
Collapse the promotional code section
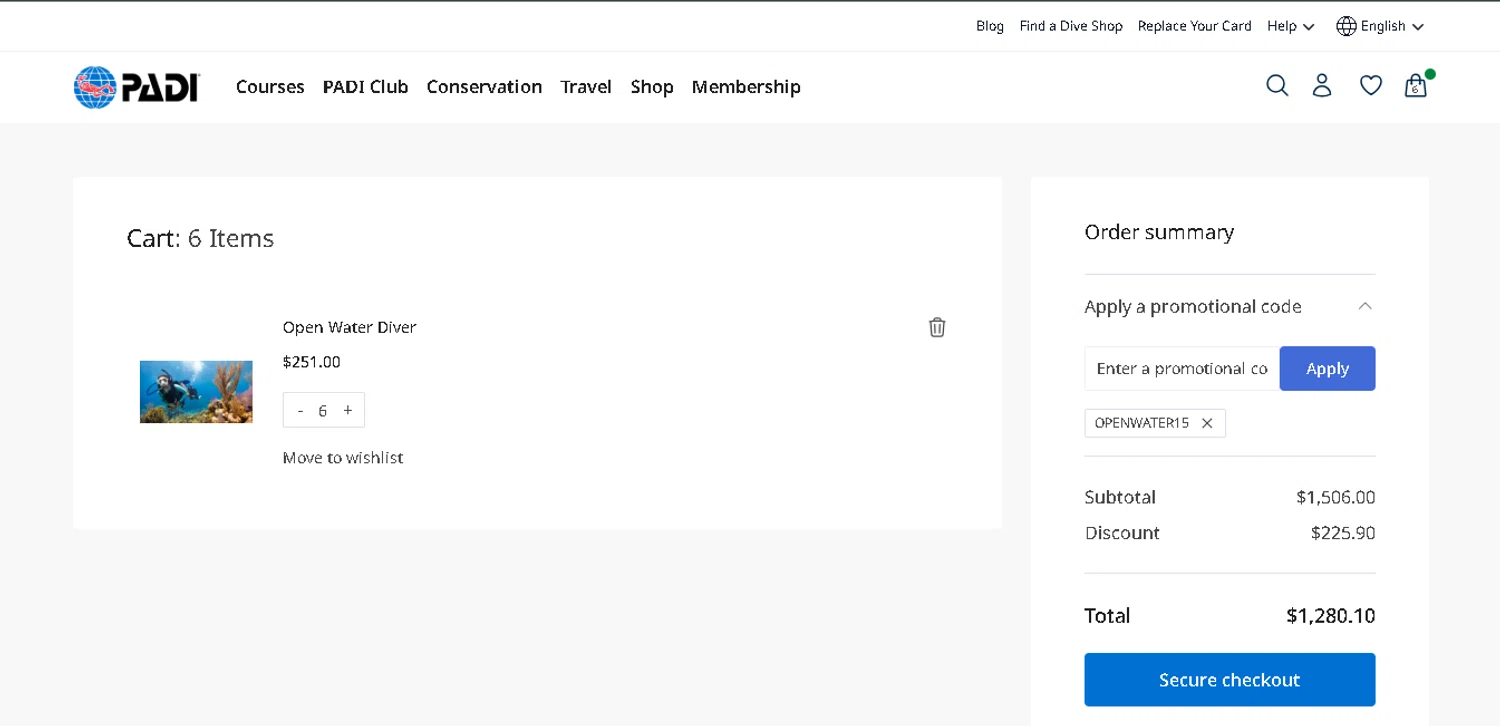[1365, 306]
